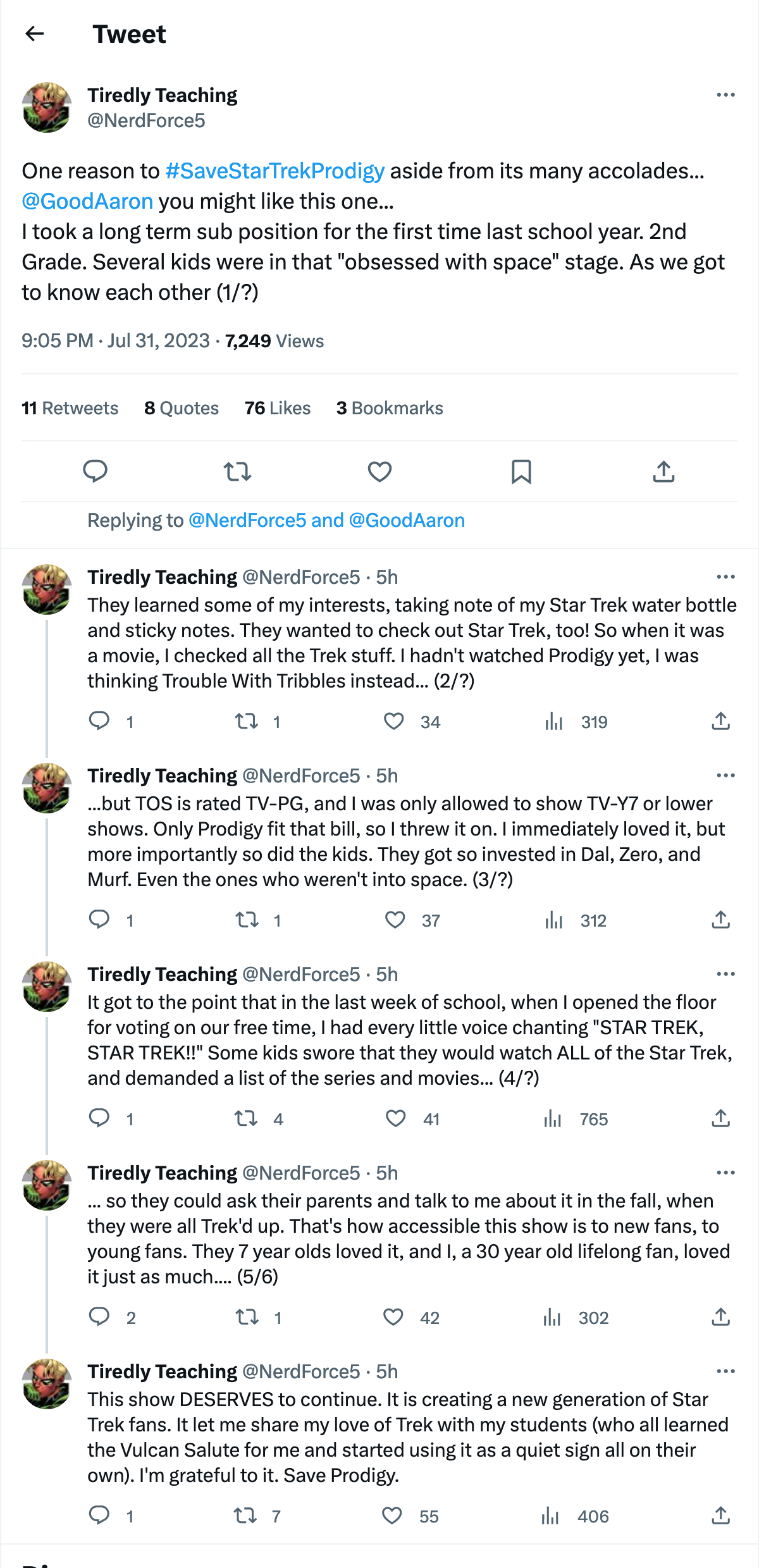Image resolution: width=771 pixels, height=1568 pixels.
Task: Open the #SaveStarTrekProdigy hashtag
Action: point(275,171)
